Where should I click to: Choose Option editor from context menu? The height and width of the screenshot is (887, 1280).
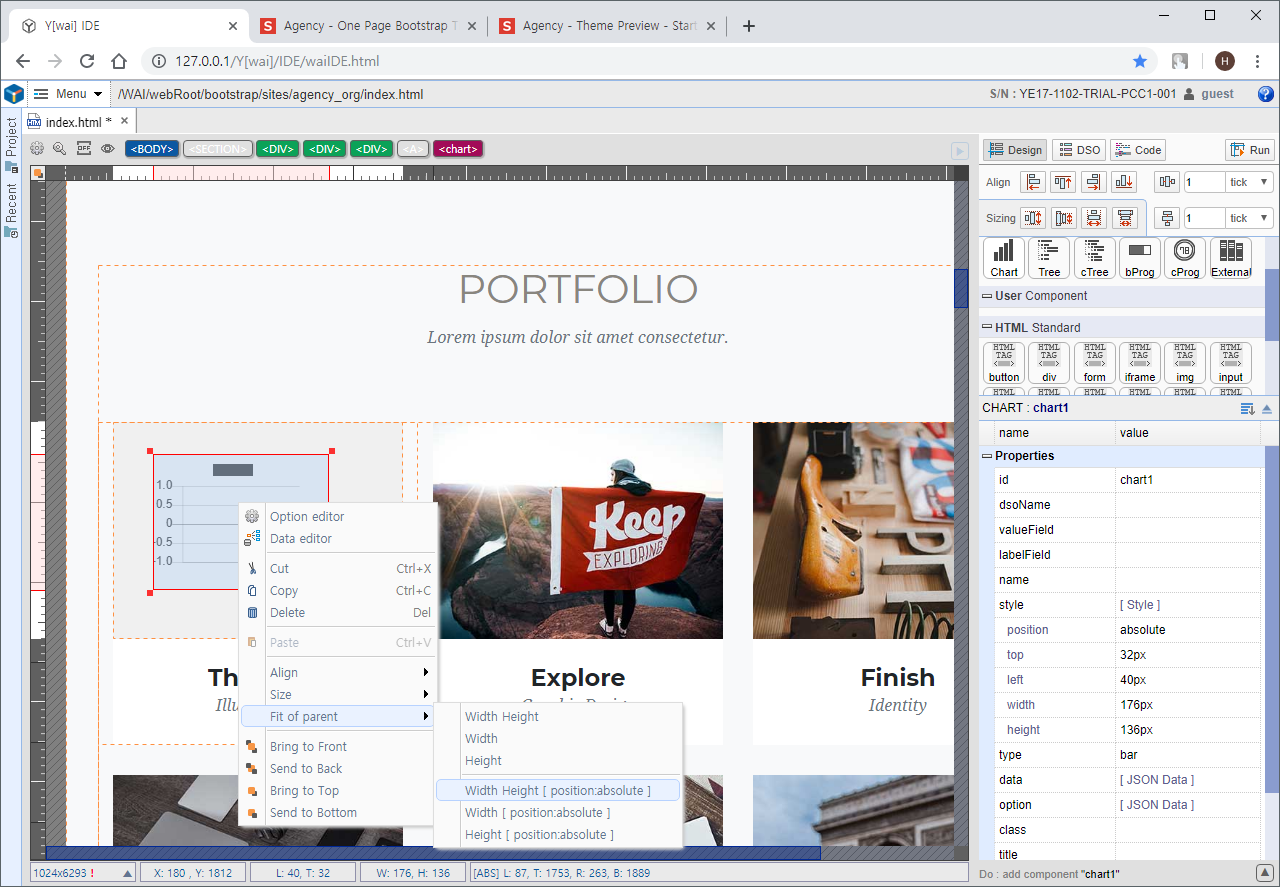pyautogui.click(x=306, y=517)
